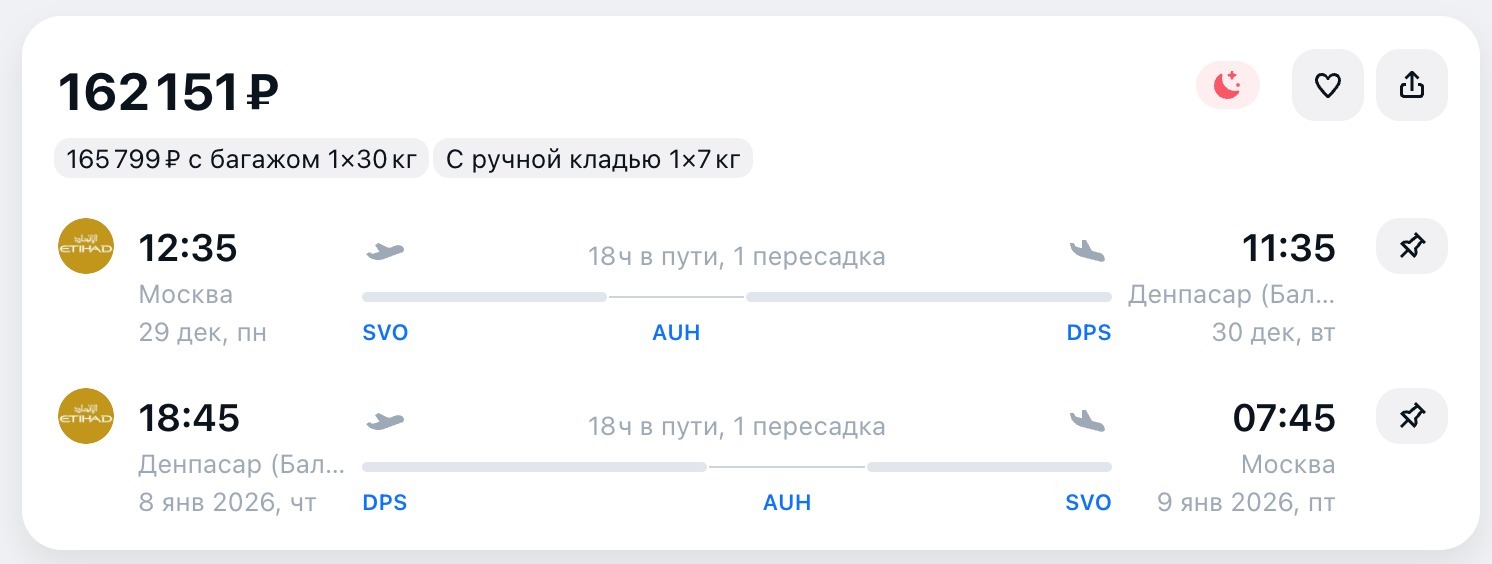Click the landing plane icon on outbound flight
Image resolution: width=1492 pixels, height=564 pixels.
[x=1087, y=250]
